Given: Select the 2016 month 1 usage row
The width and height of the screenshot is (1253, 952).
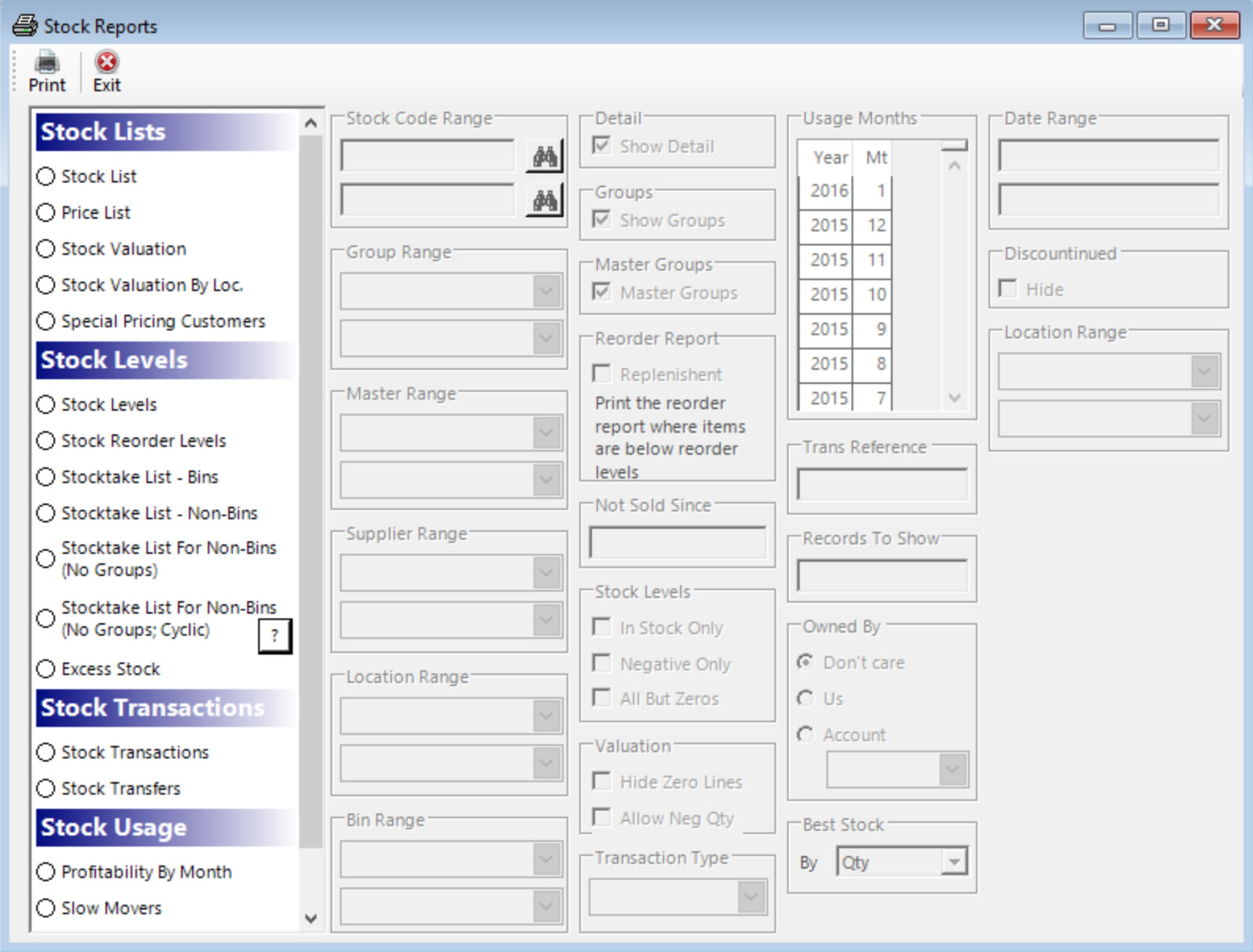Looking at the screenshot, I should (x=845, y=190).
